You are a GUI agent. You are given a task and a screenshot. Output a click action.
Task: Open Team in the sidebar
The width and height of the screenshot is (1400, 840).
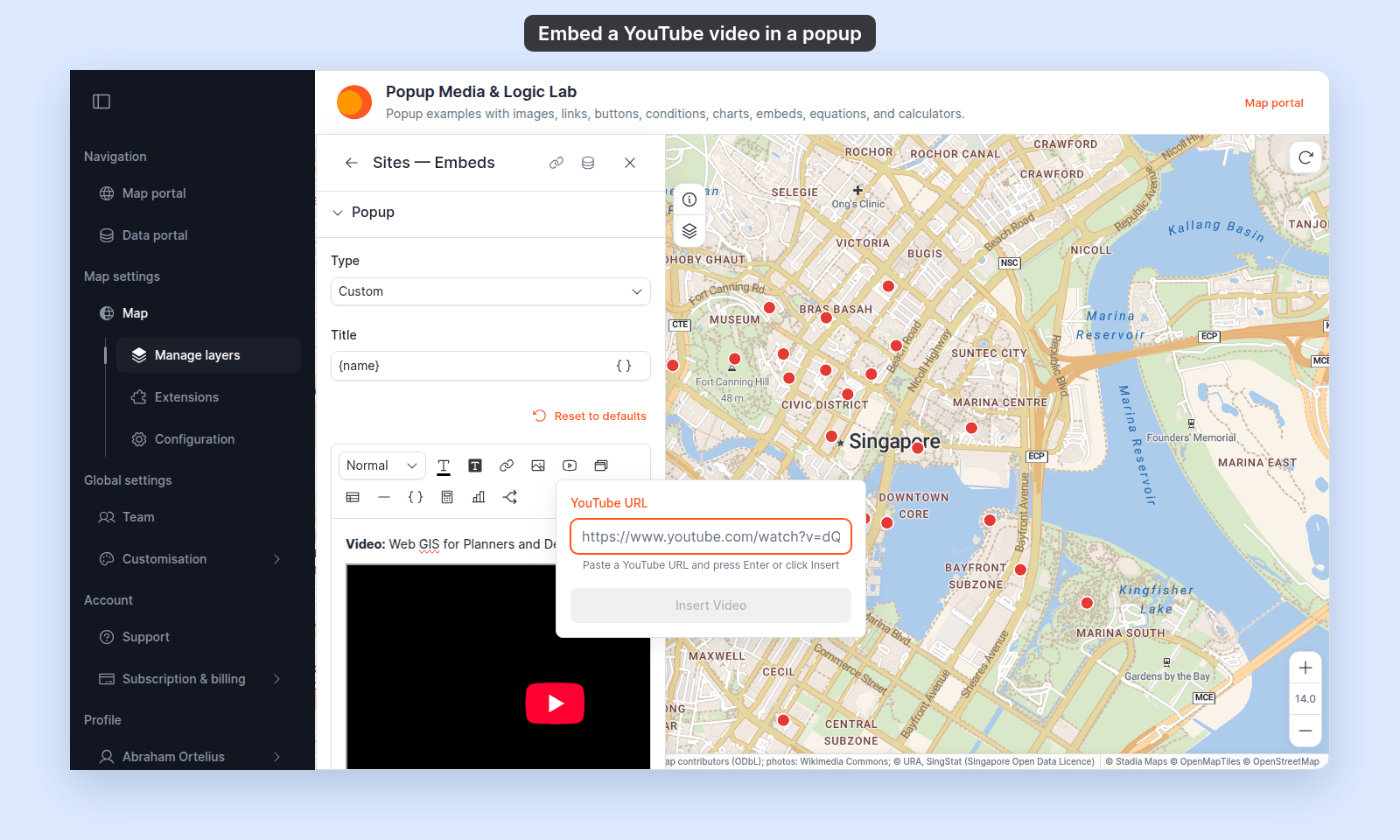coord(138,517)
